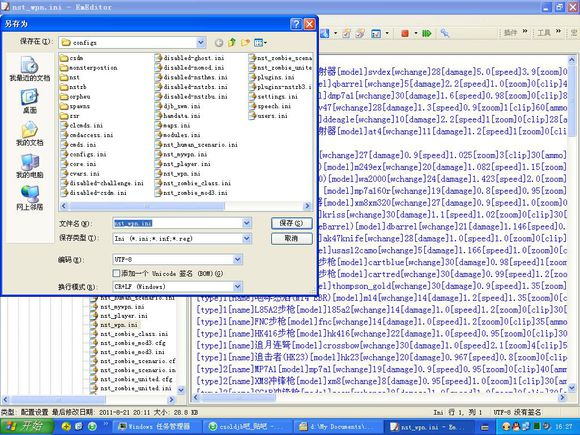Click the horizontal scrollbar of the Save As file list
This screenshot has width=580, height=435.
pyautogui.click(x=146, y=206)
